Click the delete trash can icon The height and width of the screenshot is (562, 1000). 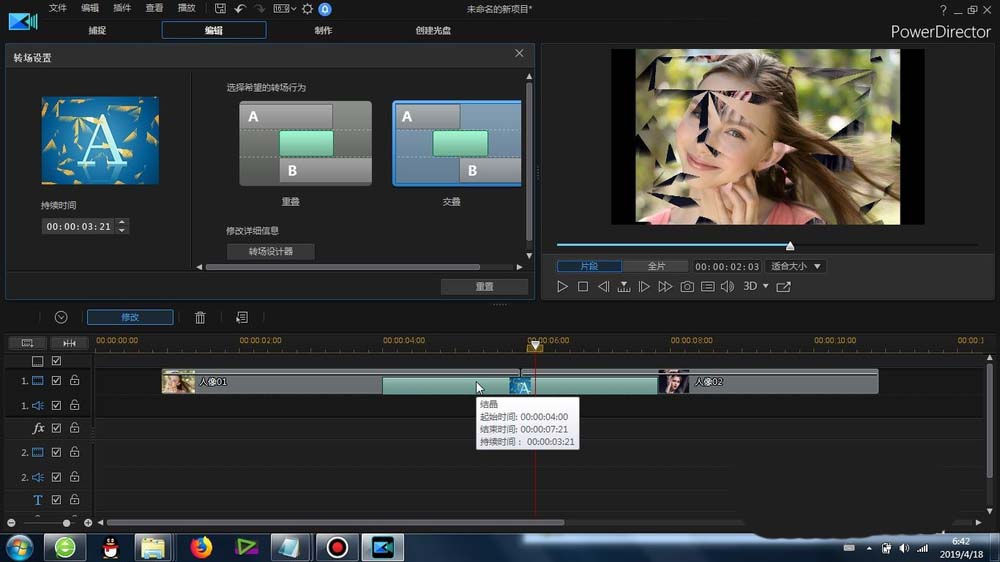coord(200,317)
